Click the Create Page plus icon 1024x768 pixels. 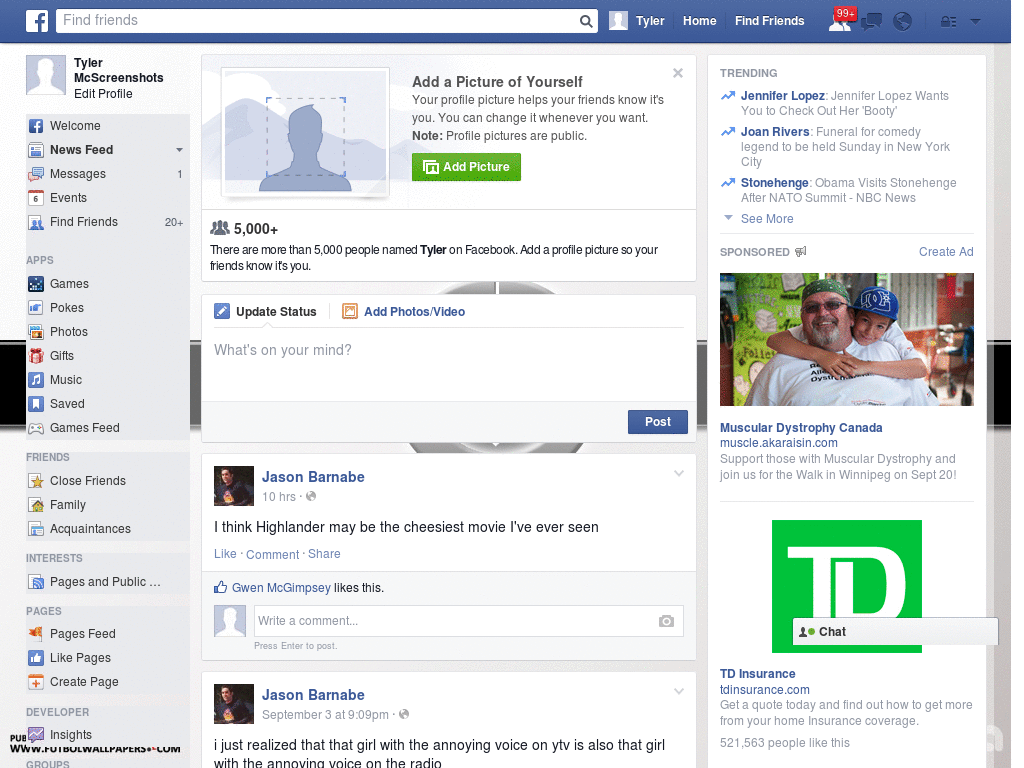click(x=36, y=682)
